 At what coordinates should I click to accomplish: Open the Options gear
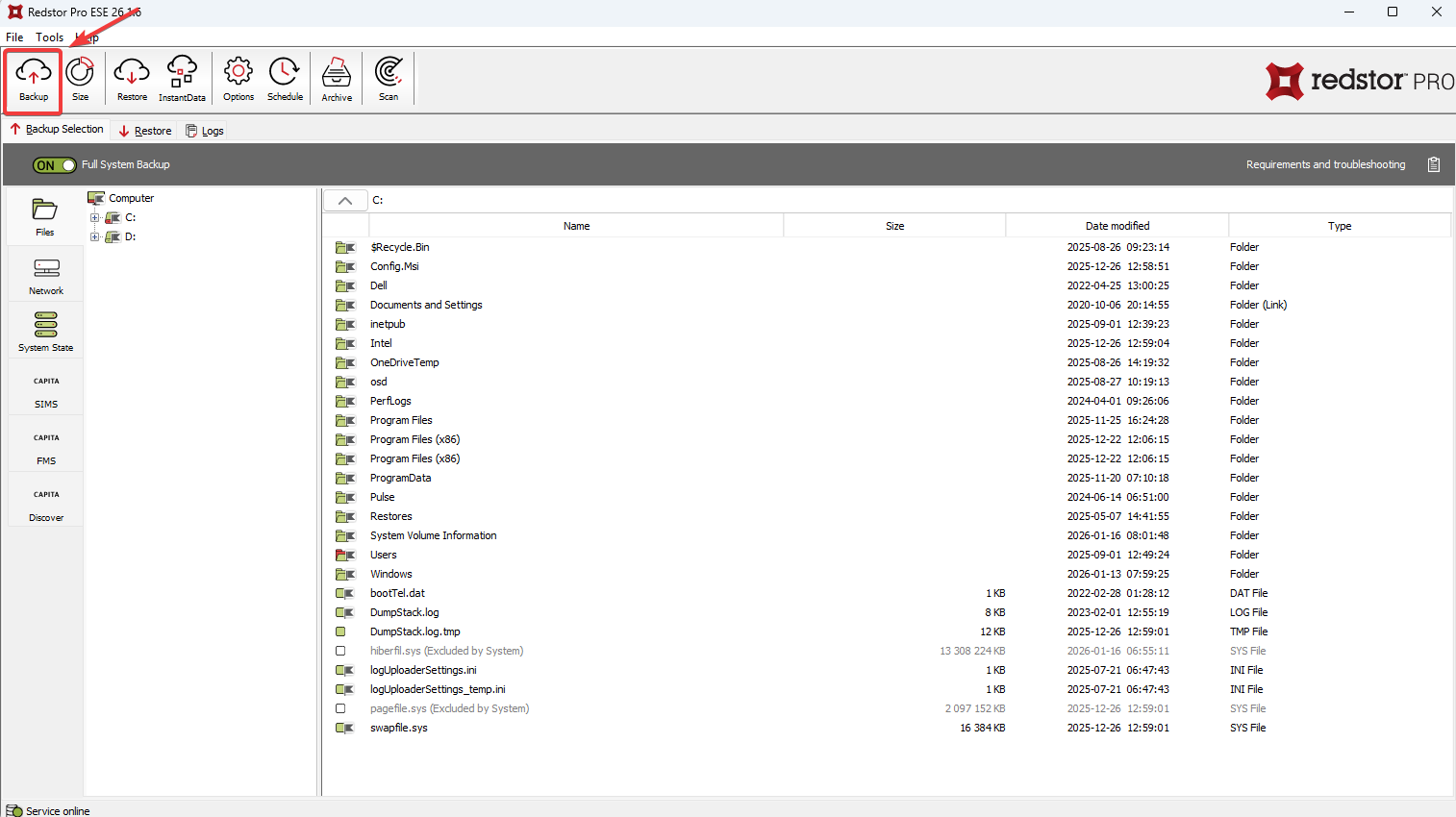click(x=238, y=79)
